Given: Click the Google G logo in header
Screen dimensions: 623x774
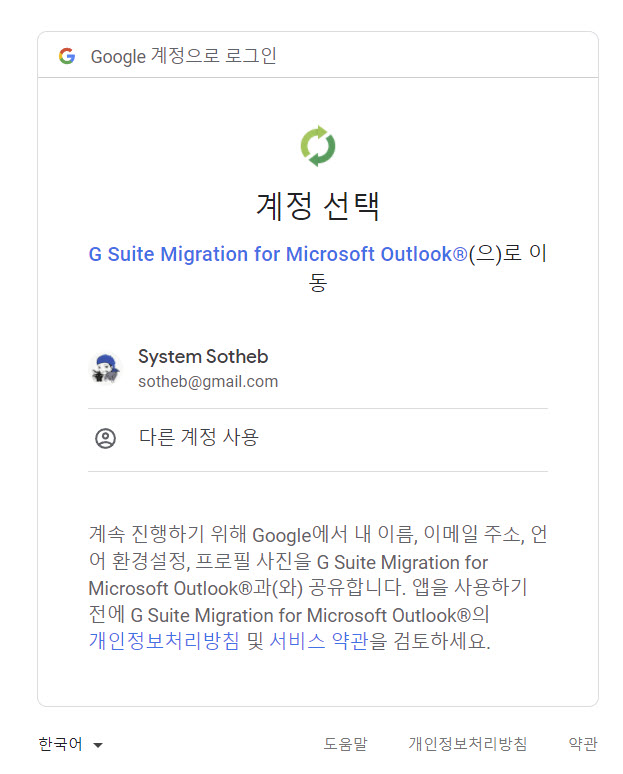Looking at the screenshot, I should coord(67,56).
